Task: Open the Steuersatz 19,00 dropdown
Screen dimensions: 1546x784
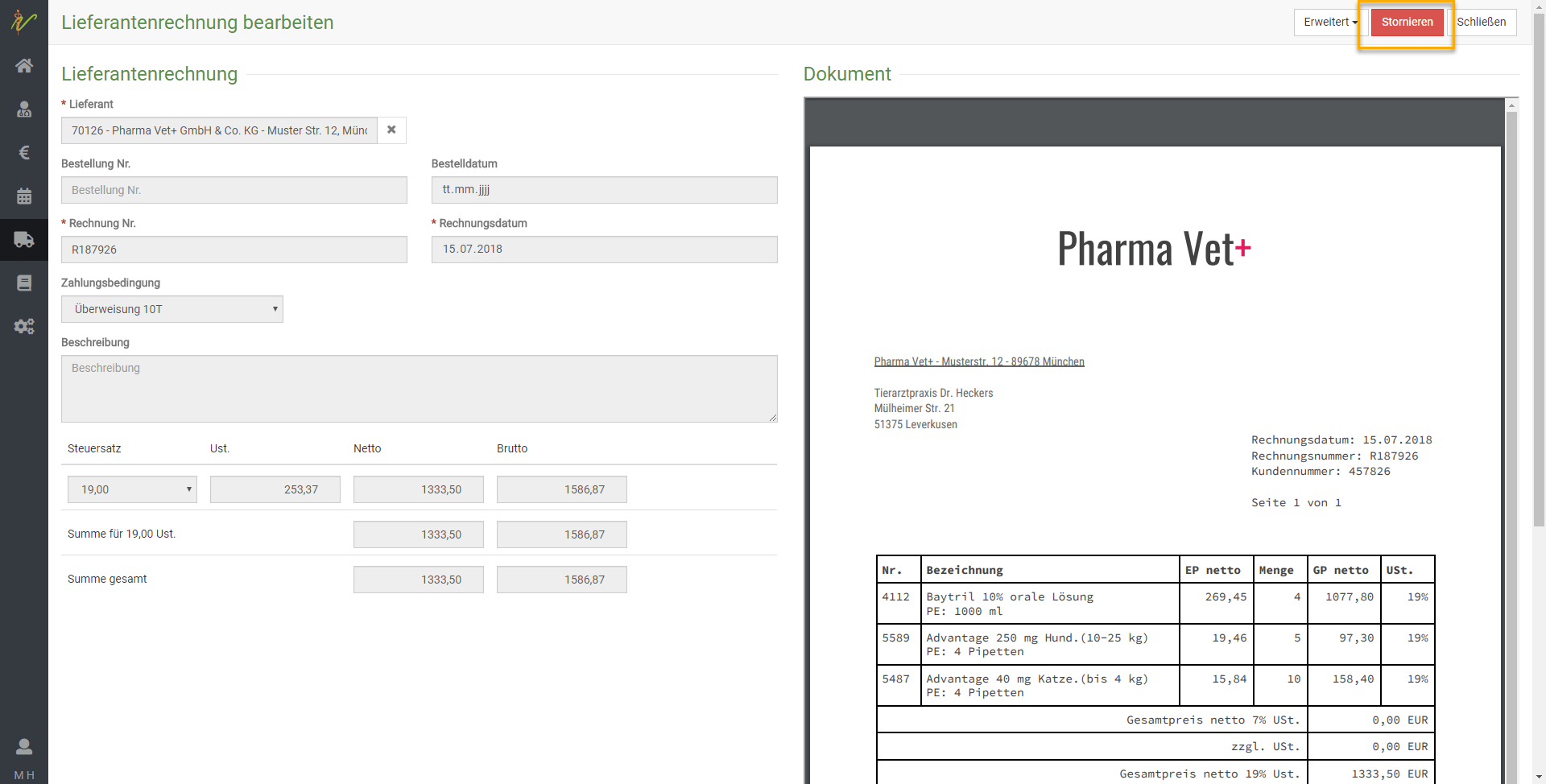Action: 132,489
